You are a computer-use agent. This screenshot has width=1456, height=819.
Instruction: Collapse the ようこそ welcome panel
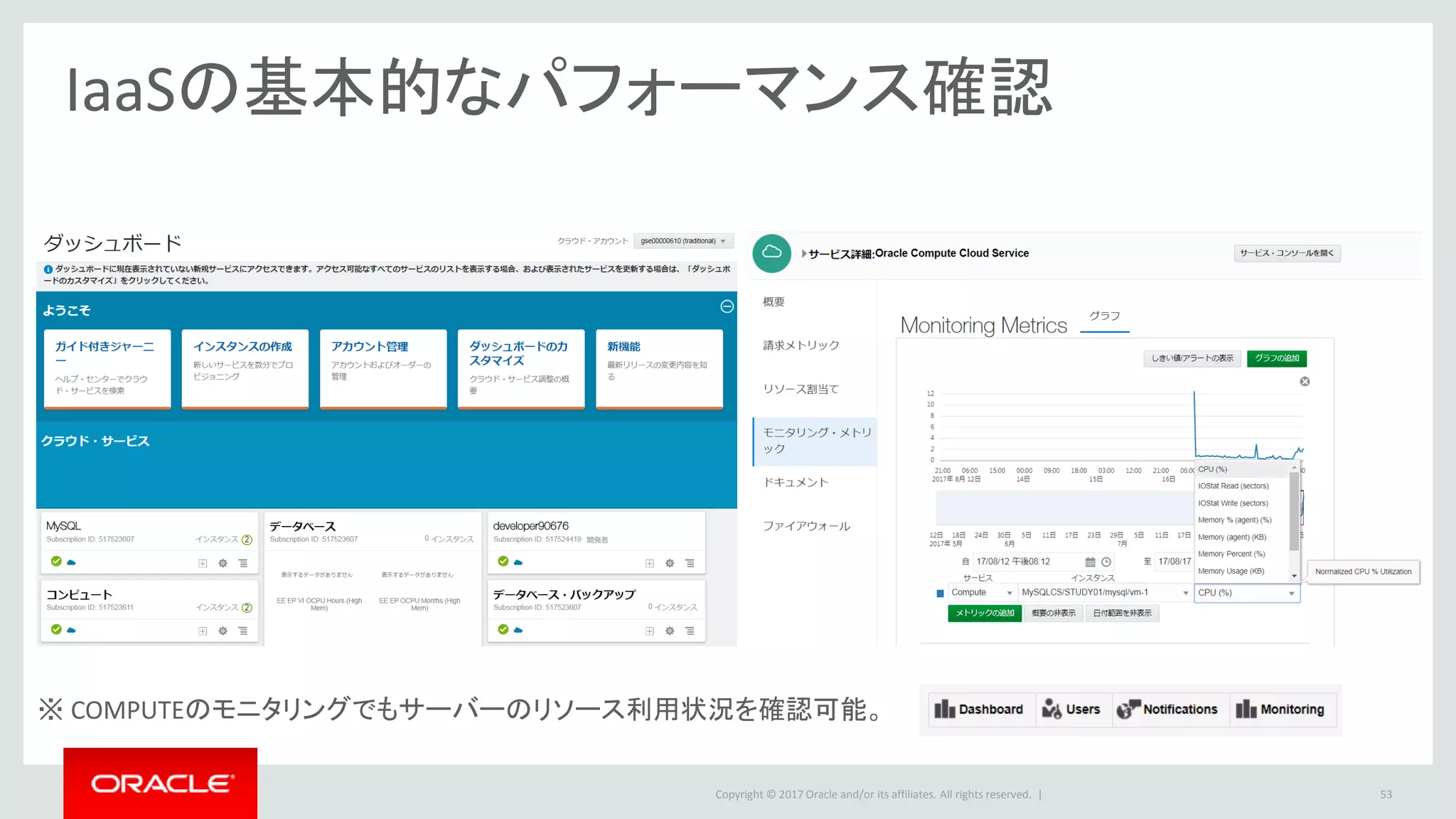point(727,306)
